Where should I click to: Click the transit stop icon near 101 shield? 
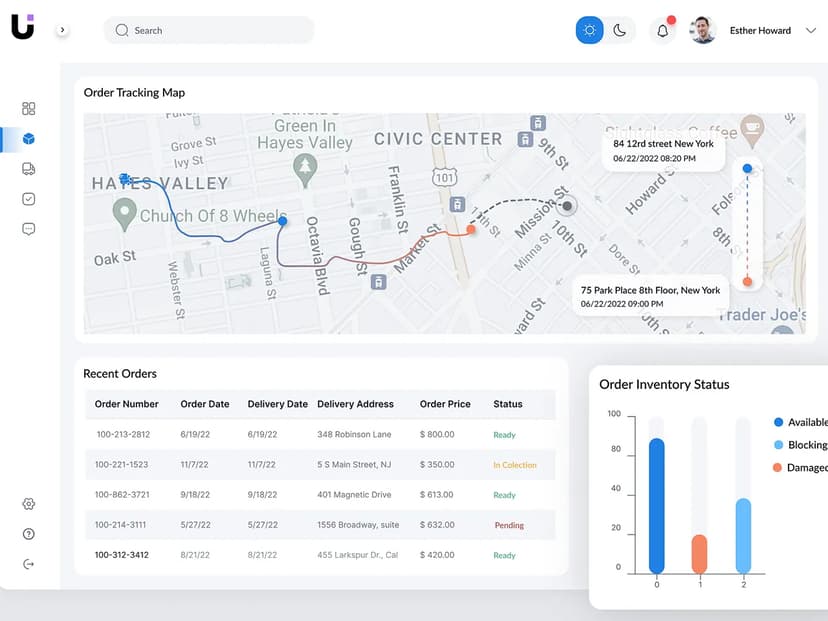coord(457,204)
